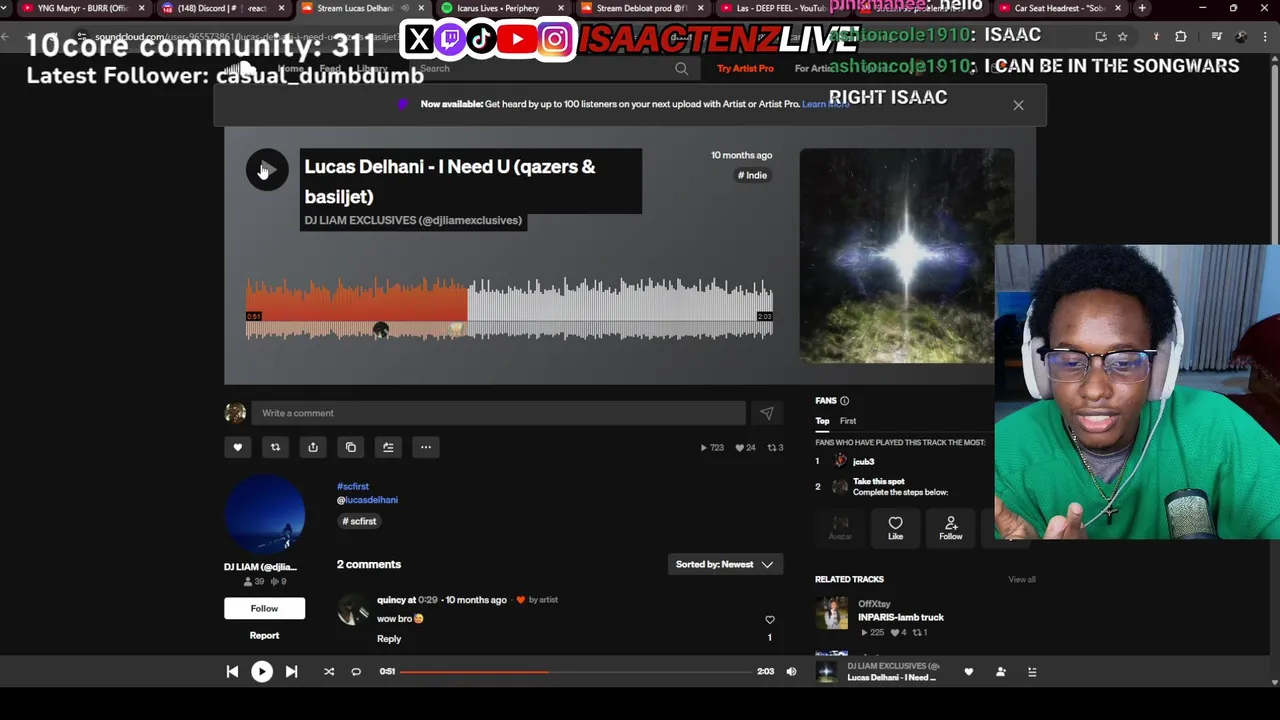This screenshot has width=1280, height=720.
Task: Skip to next track in bottom player
Action: point(291,672)
